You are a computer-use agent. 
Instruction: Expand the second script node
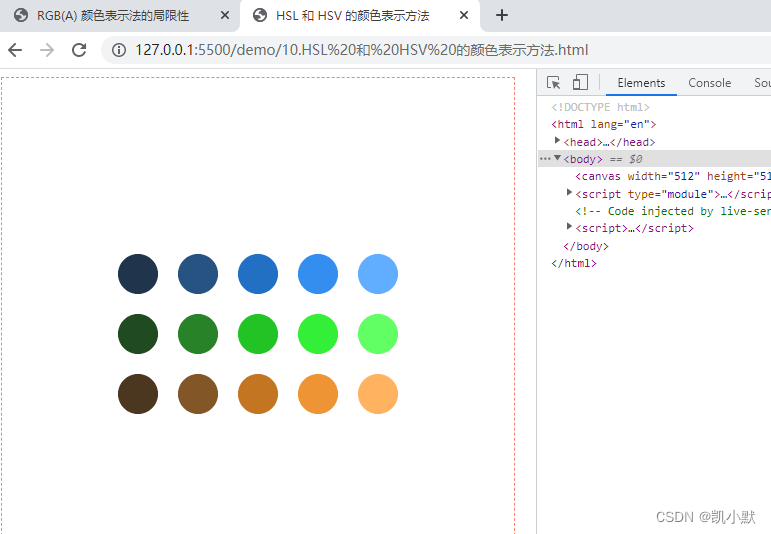569,226
